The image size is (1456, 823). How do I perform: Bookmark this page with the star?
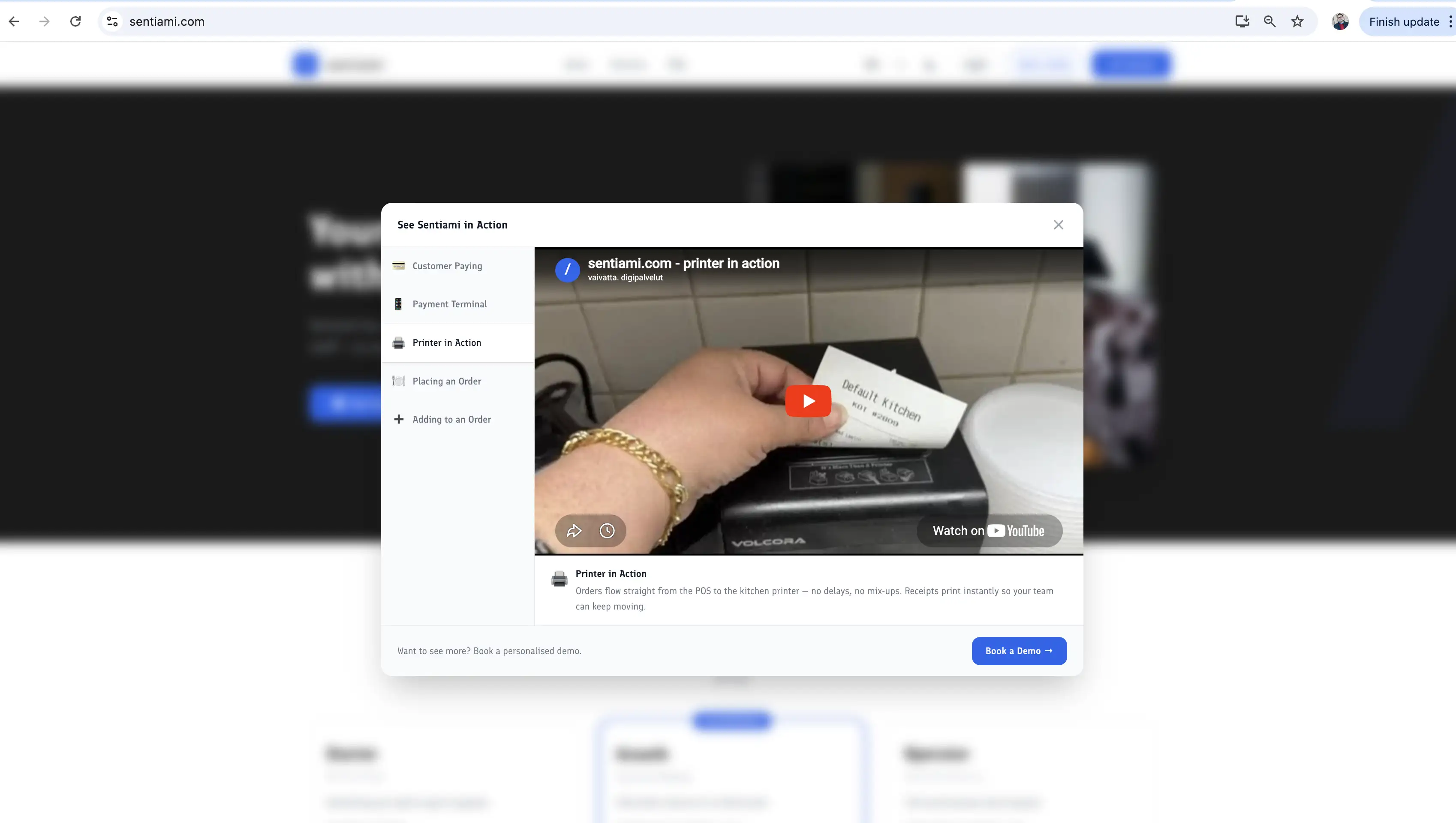[x=1297, y=21]
